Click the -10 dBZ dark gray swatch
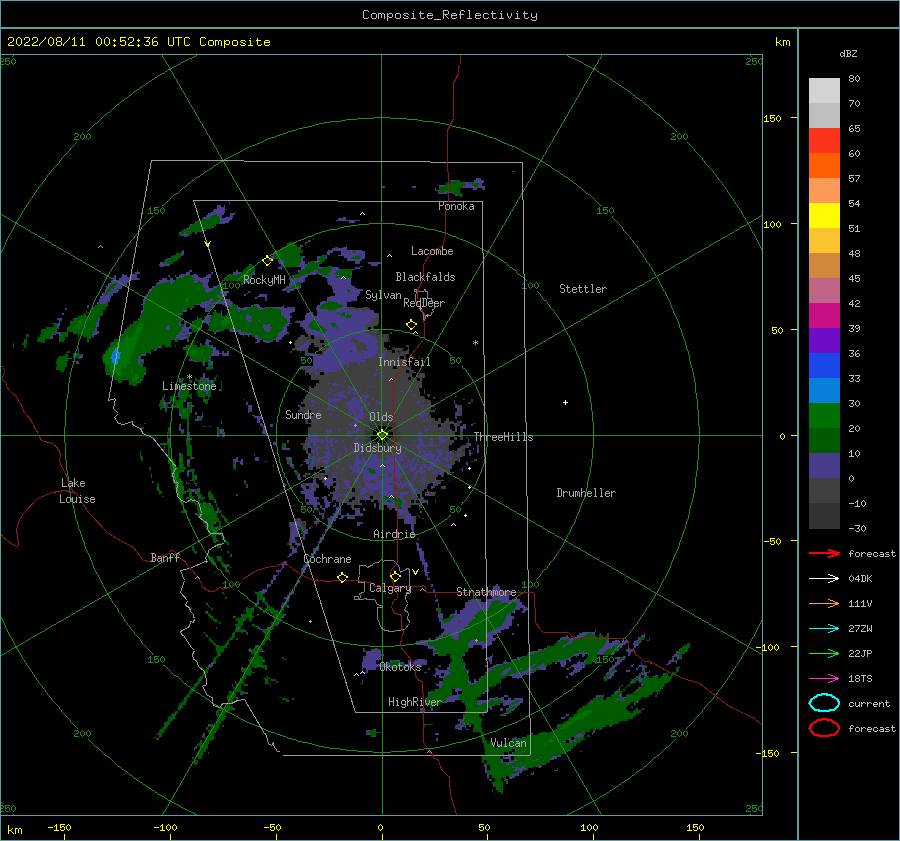900x841 pixels. click(x=824, y=516)
